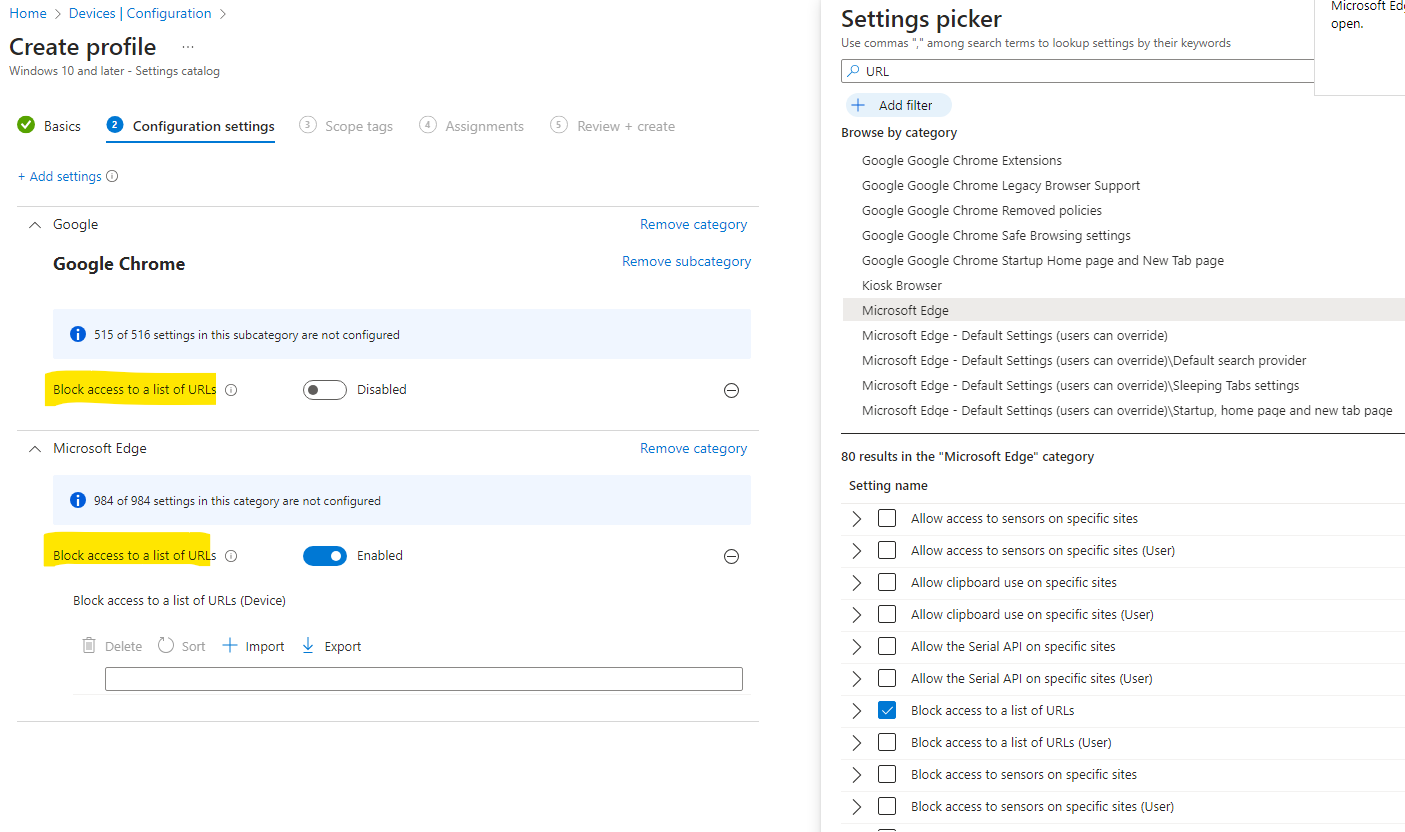Click the Import plus icon

click(x=229, y=646)
